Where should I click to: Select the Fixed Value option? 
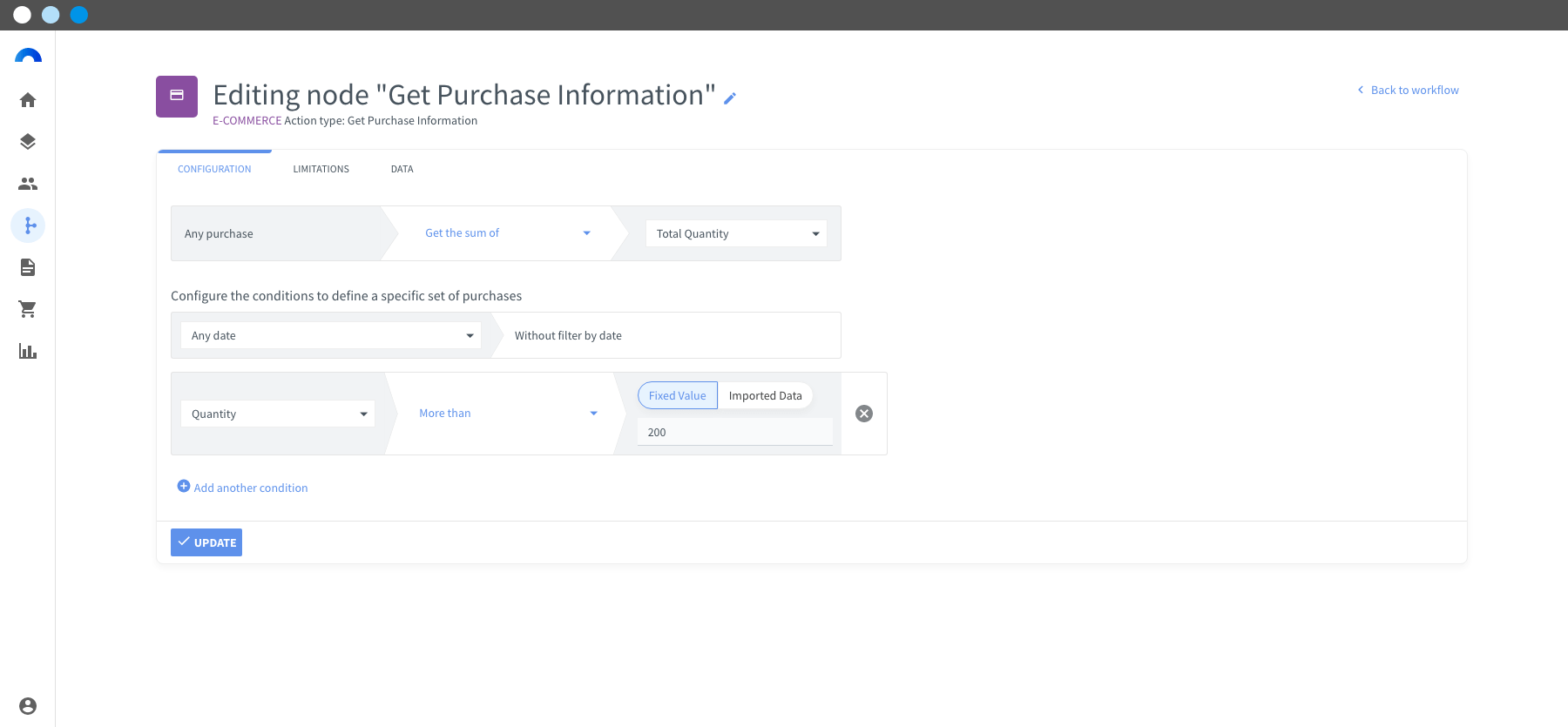pyautogui.click(x=678, y=395)
